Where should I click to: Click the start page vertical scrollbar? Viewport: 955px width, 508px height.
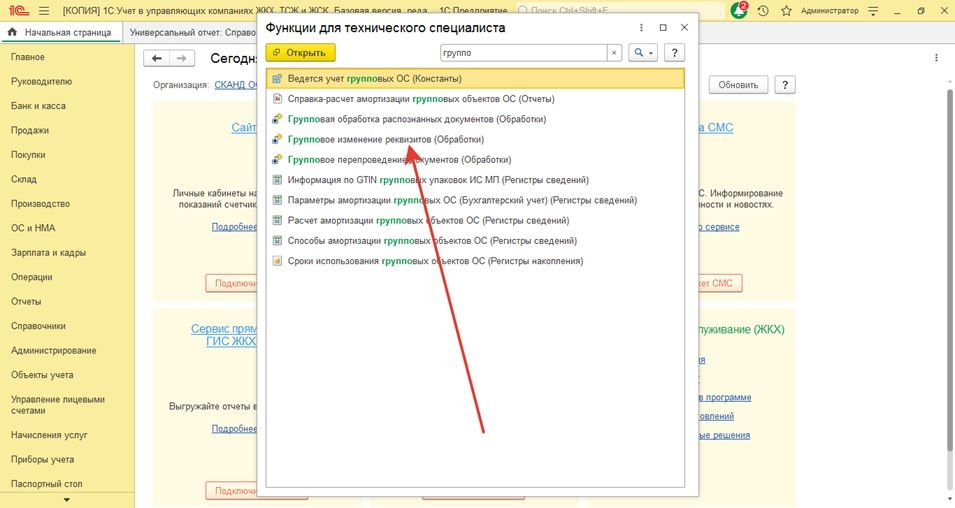949,268
